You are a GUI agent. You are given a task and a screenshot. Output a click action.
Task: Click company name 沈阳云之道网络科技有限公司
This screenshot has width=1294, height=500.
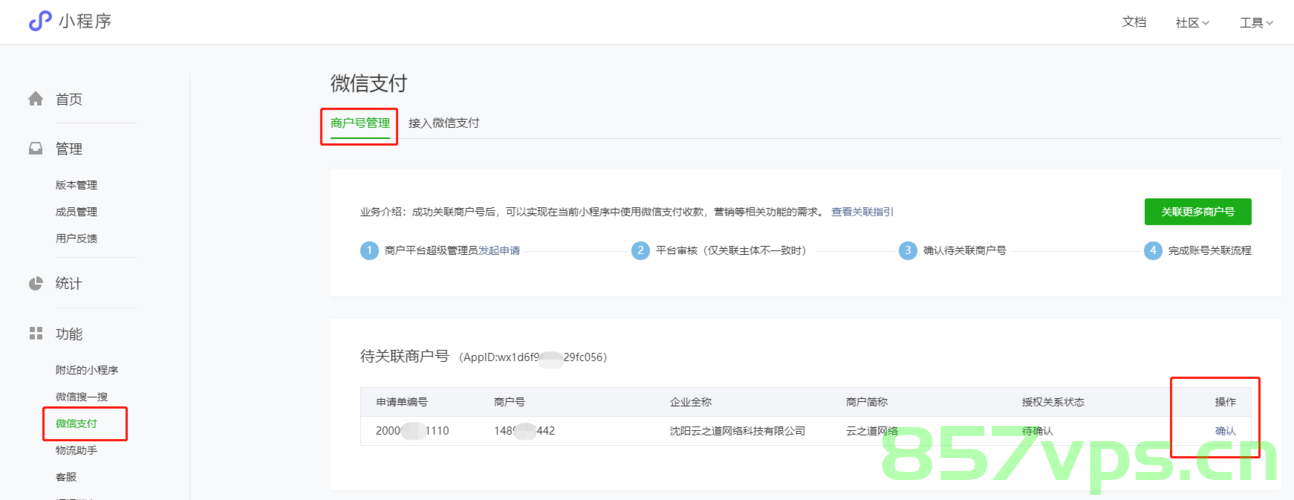tap(737, 431)
